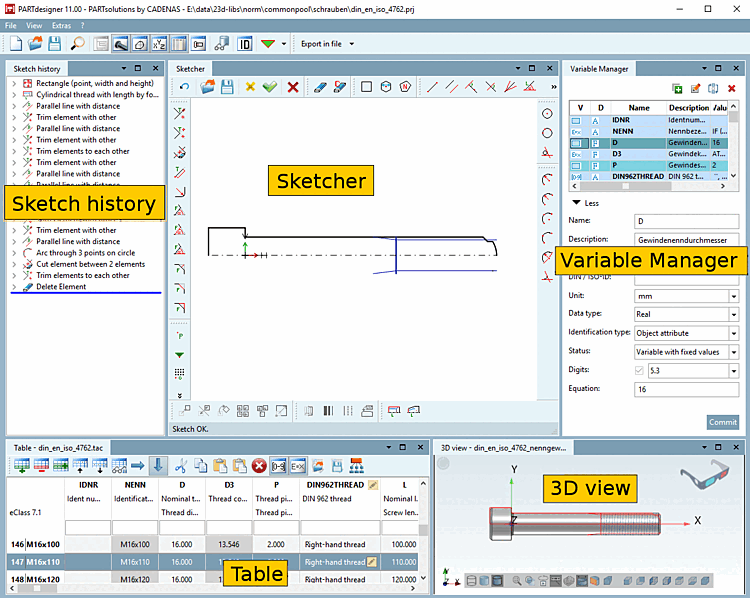Open the Unit dropdown showing mm
Image resolution: width=750 pixels, height=598 pixels.
click(733, 296)
